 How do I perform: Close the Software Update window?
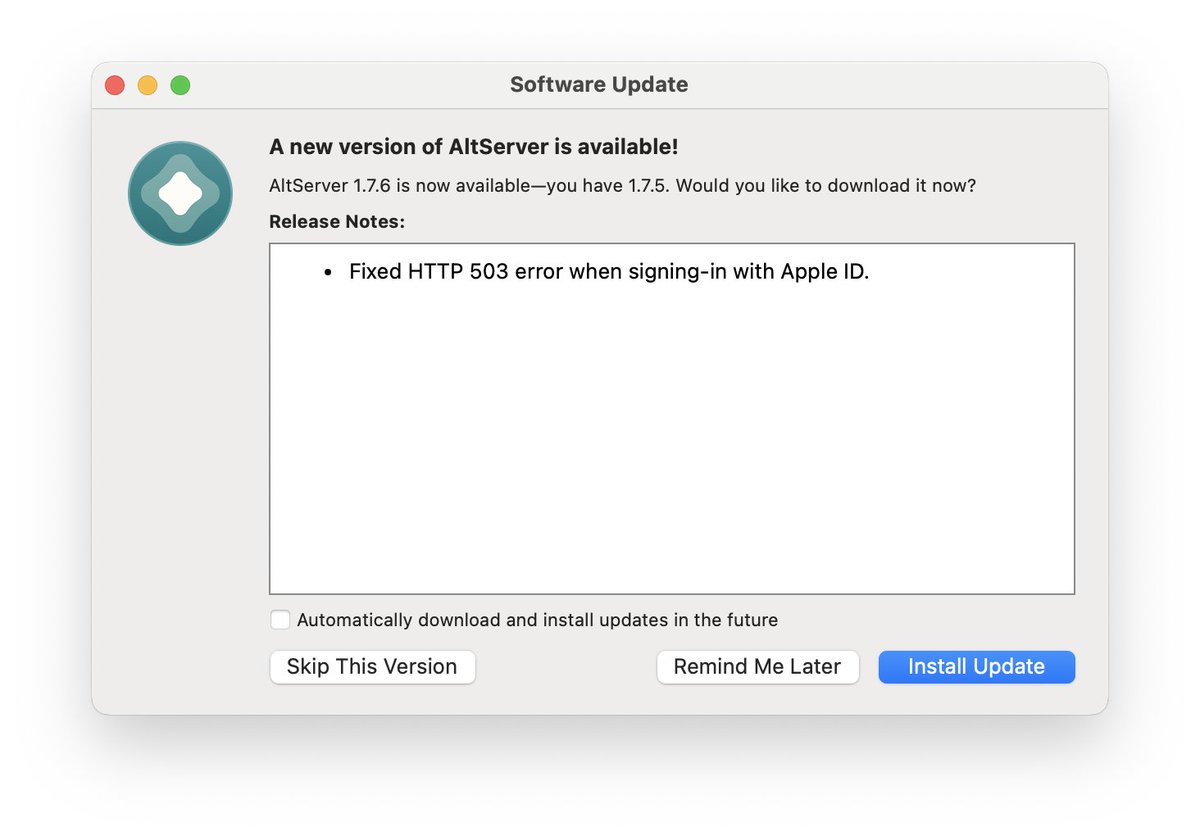coord(115,85)
